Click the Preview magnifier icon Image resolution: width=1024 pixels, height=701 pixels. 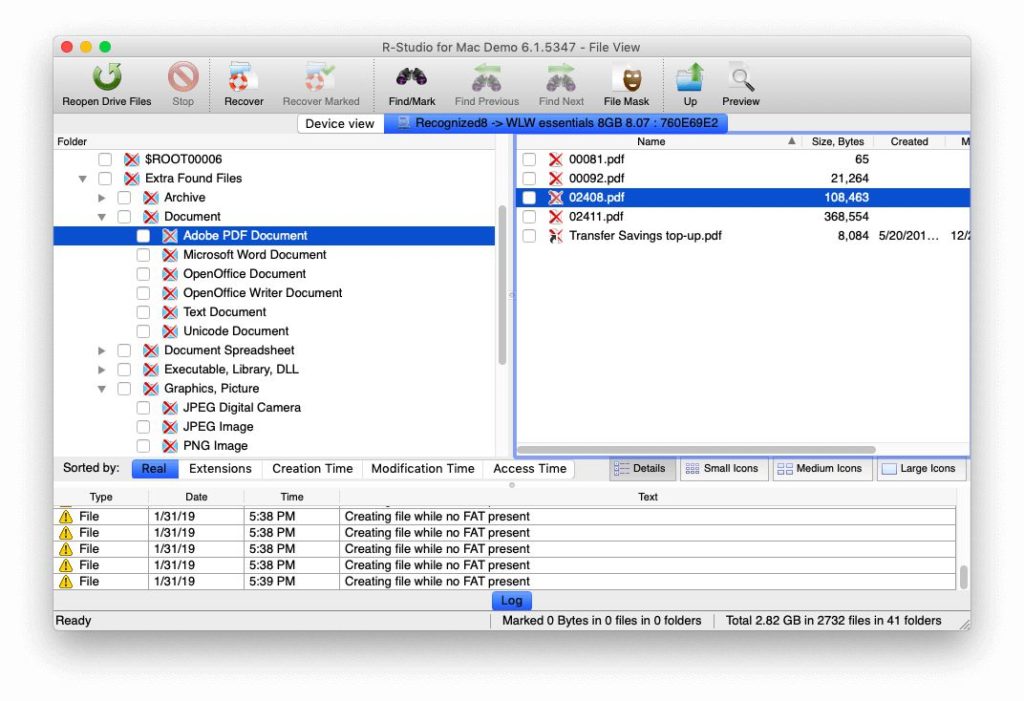click(740, 80)
